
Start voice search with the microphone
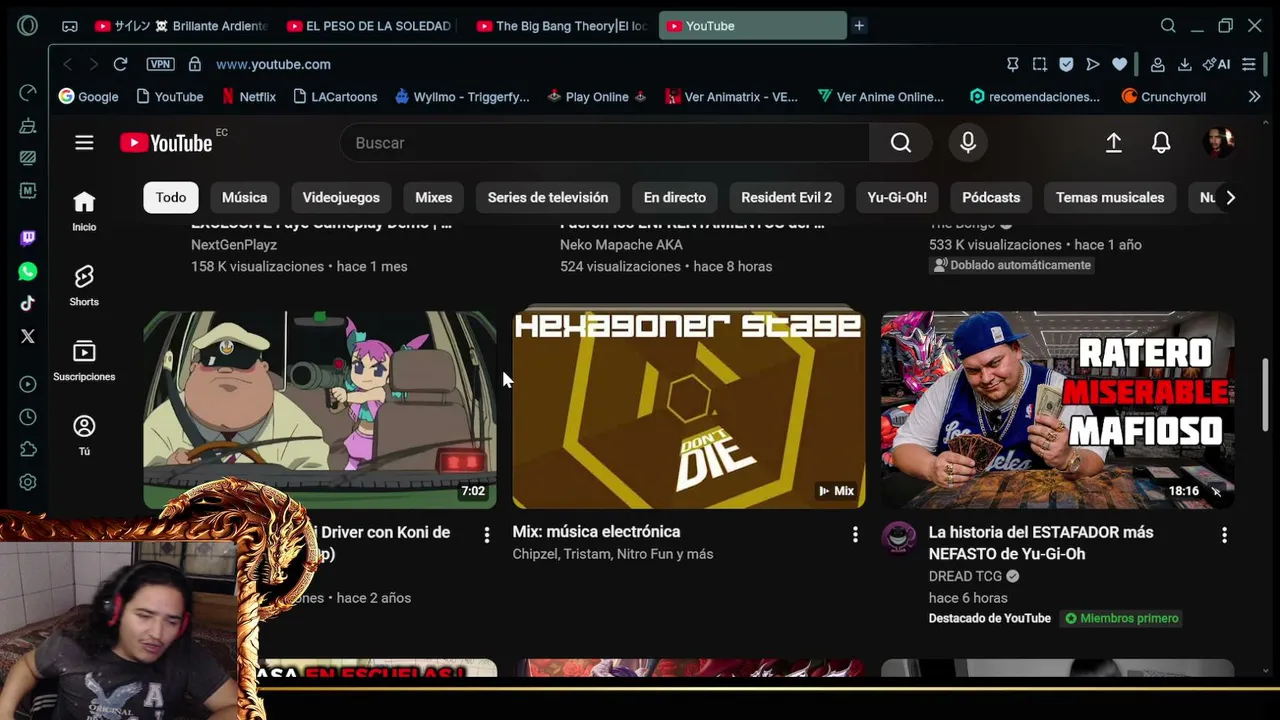(968, 143)
